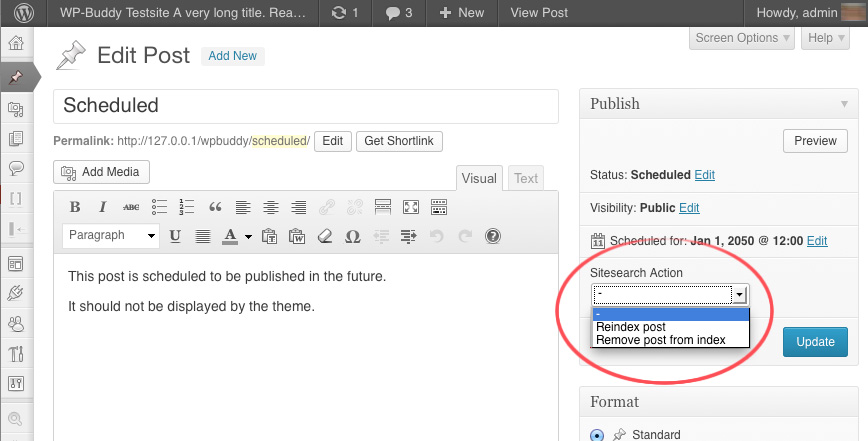This screenshot has height=441, width=868.
Task: Insert a blockquote
Action: (214, 208)
